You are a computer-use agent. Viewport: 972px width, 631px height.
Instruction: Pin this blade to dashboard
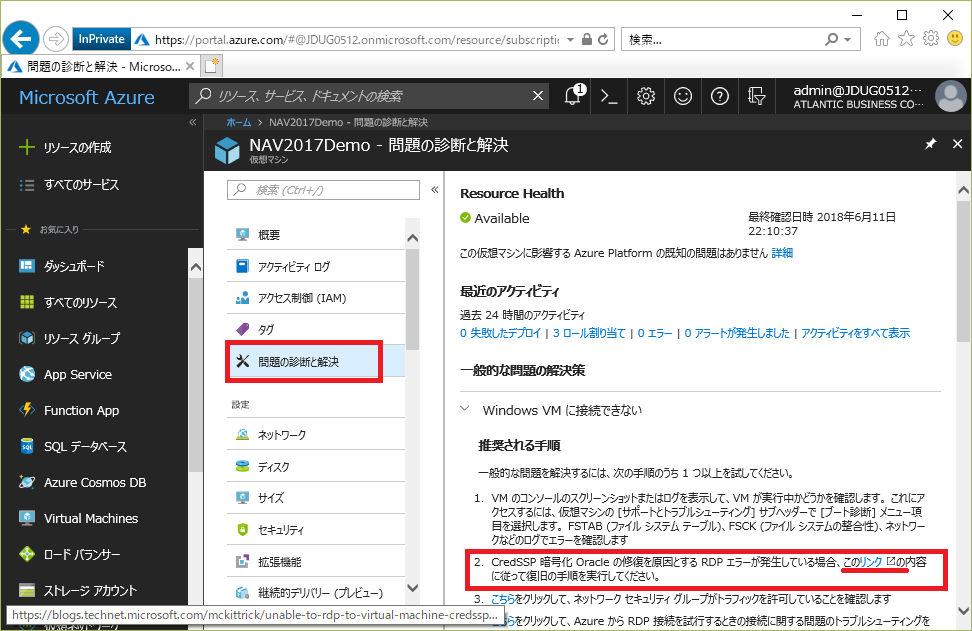pyautogui.click(x=930, y=144)
